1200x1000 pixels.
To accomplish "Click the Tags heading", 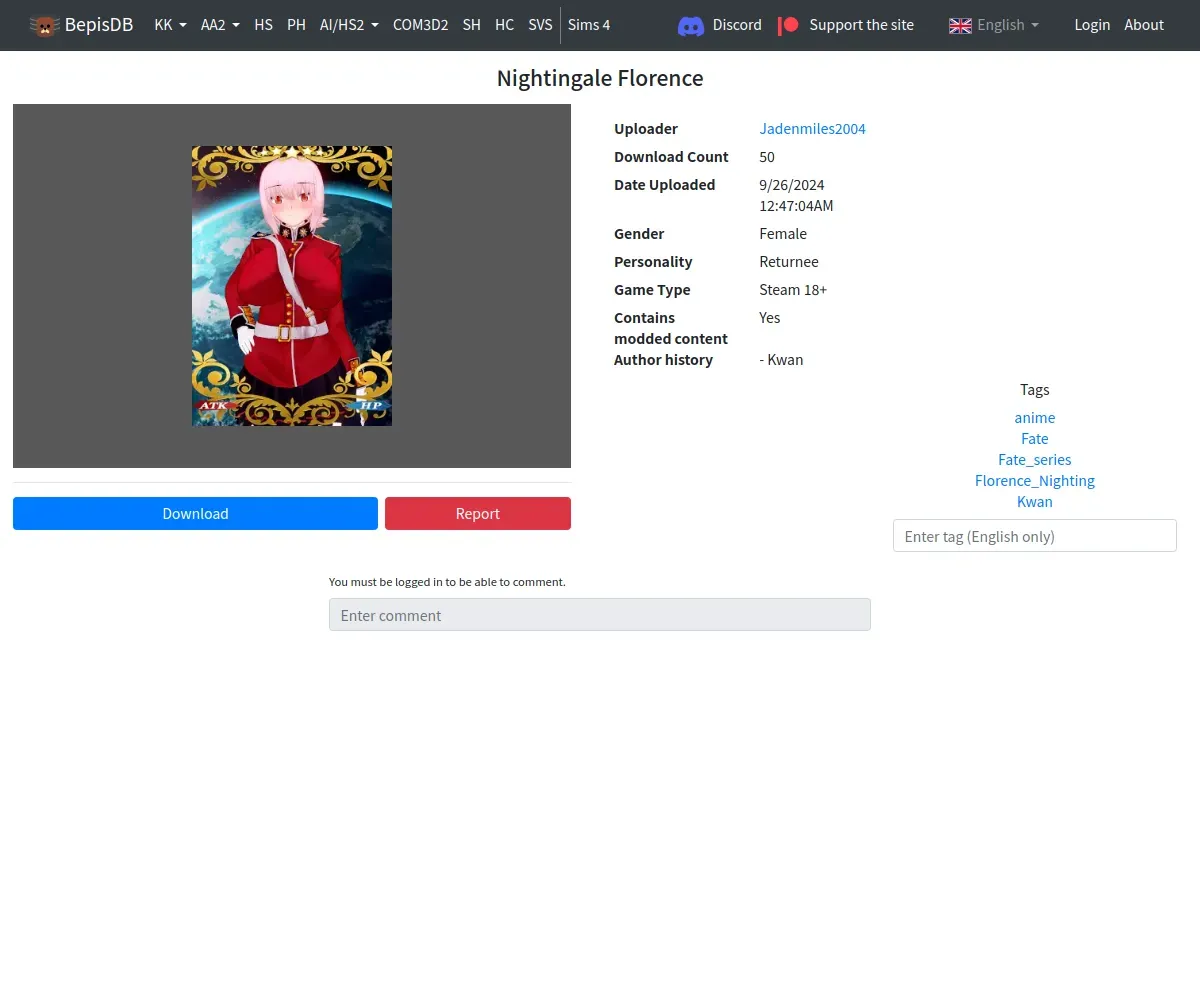I will (x=1035, y=390).
